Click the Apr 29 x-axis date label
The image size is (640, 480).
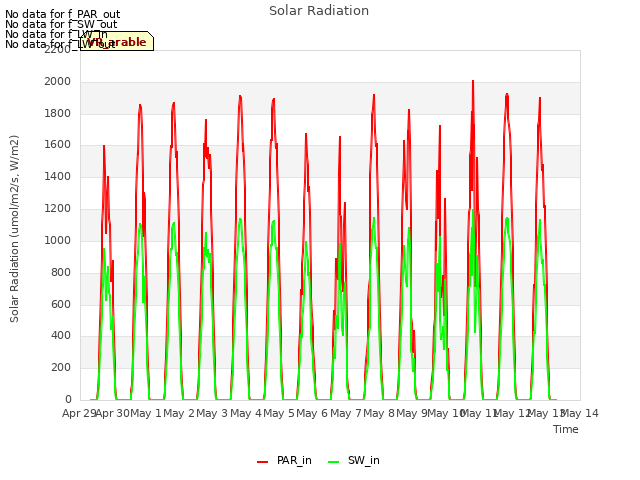79,413
